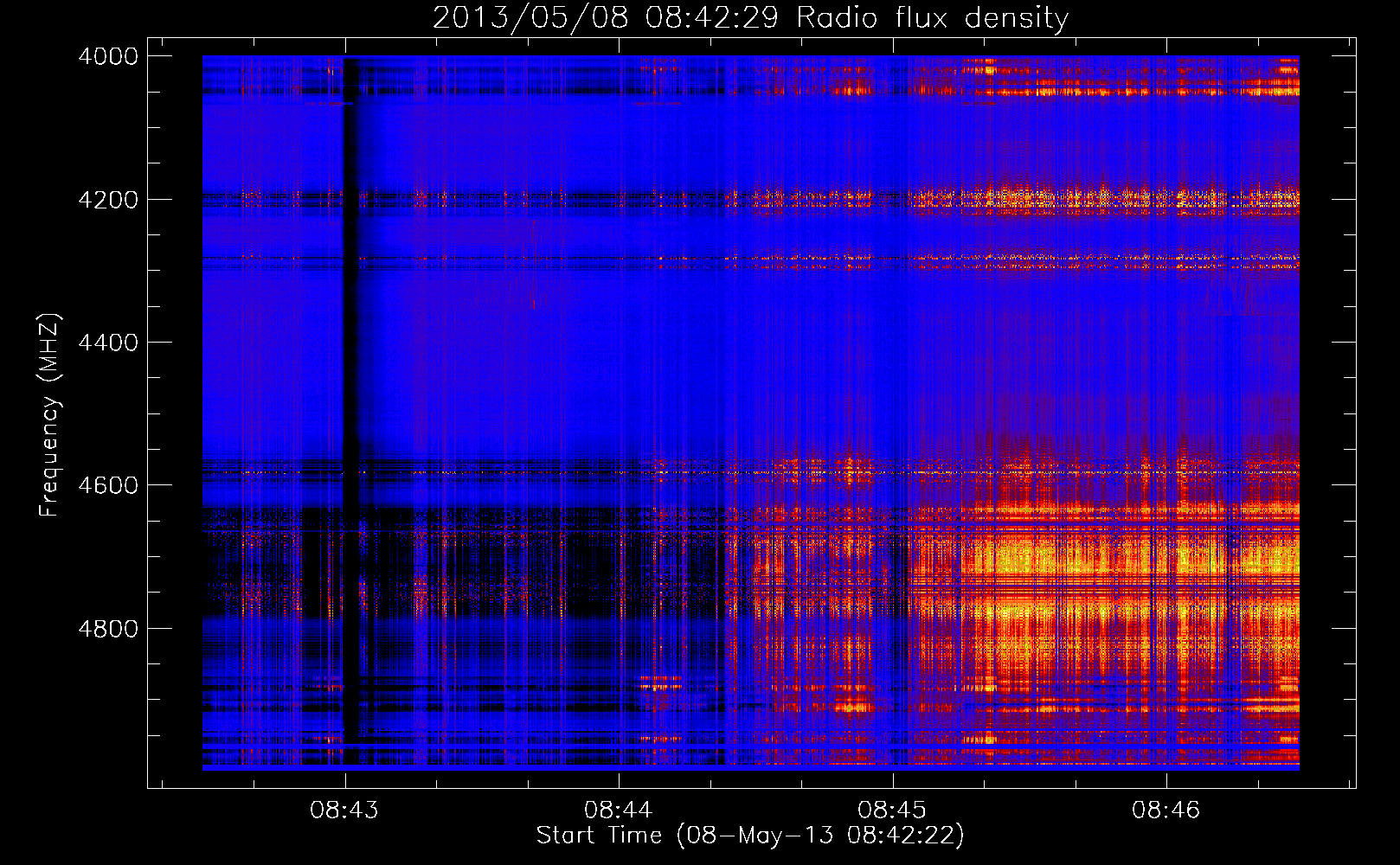
Task: Select the 'Frequency (MHZ)' y-axis label
Action: pyautogui.click(x=50, y=415)
